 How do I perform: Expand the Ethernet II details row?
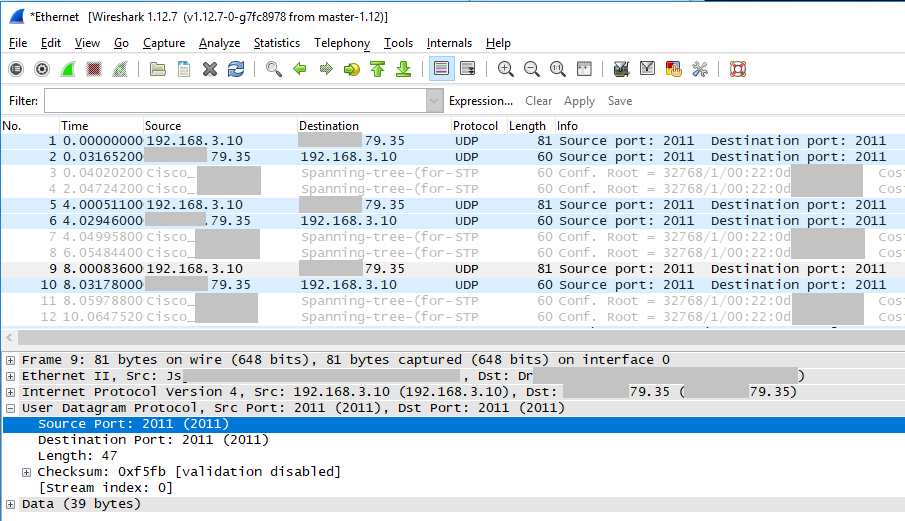pos(10,376)
